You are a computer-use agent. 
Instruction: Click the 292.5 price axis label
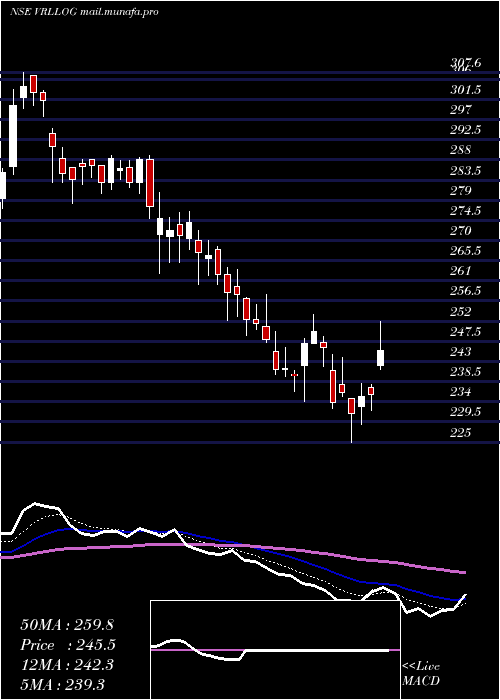click(x=466, y=130)
